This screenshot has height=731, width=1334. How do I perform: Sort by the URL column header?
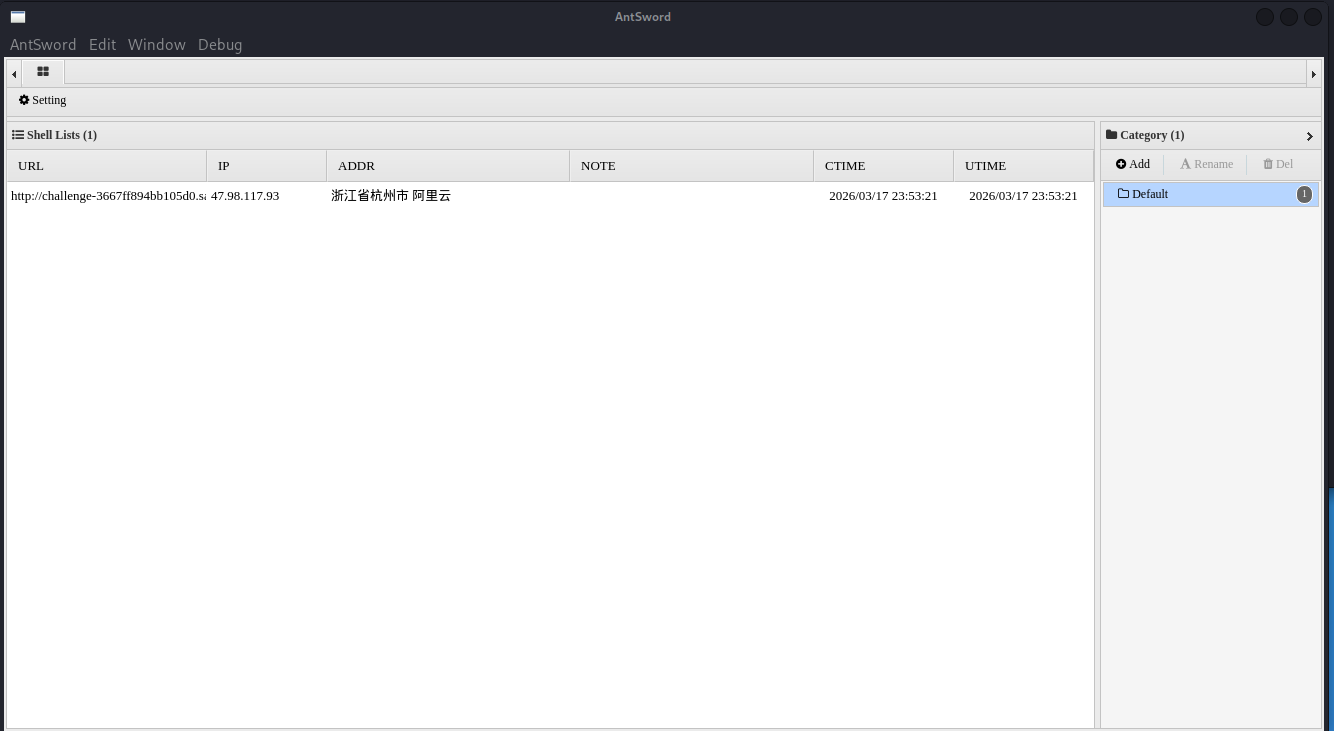107,166
